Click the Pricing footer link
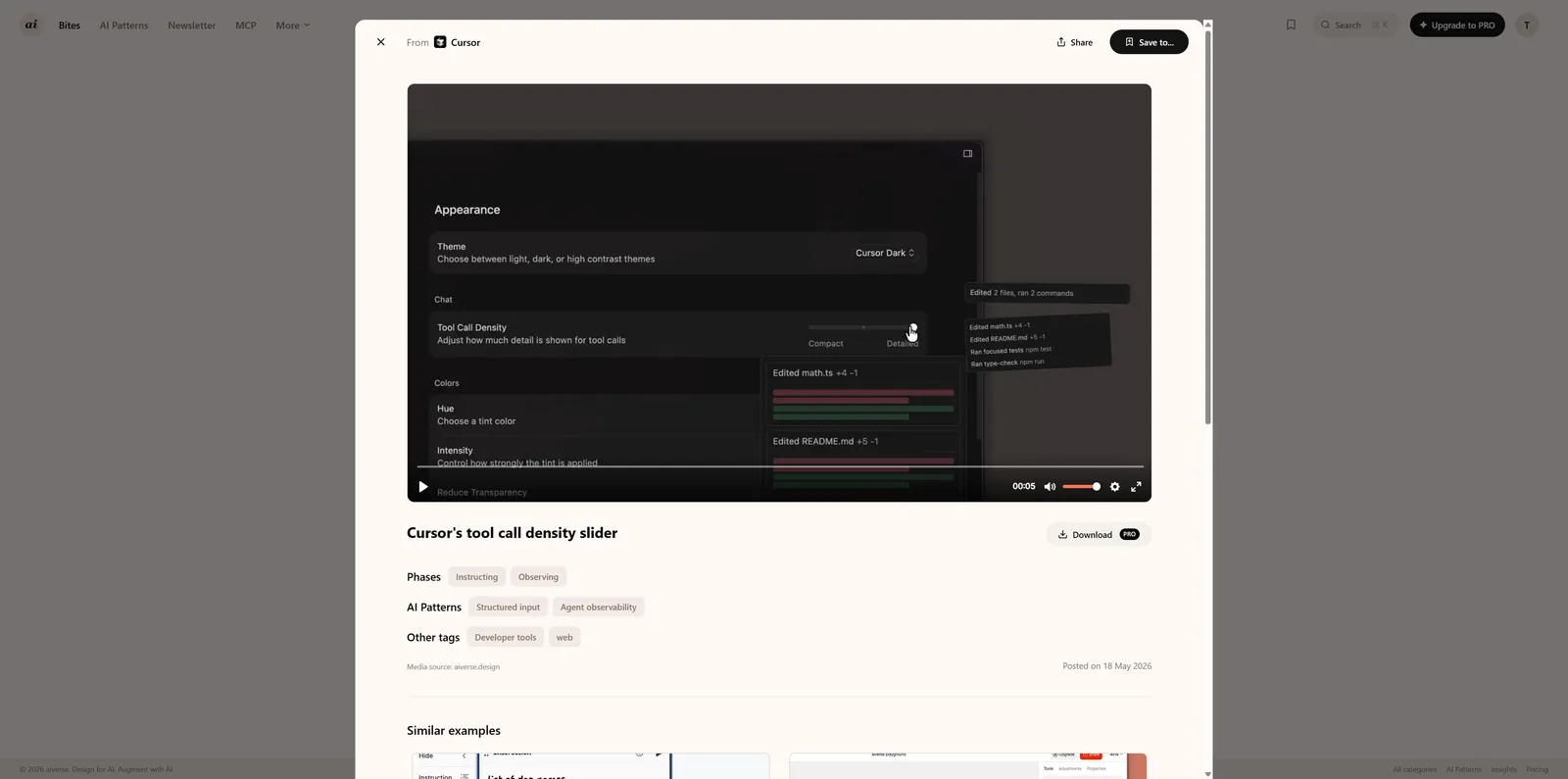The width and height of the screenshot is (1568, 779). [x=1537, y=770]
